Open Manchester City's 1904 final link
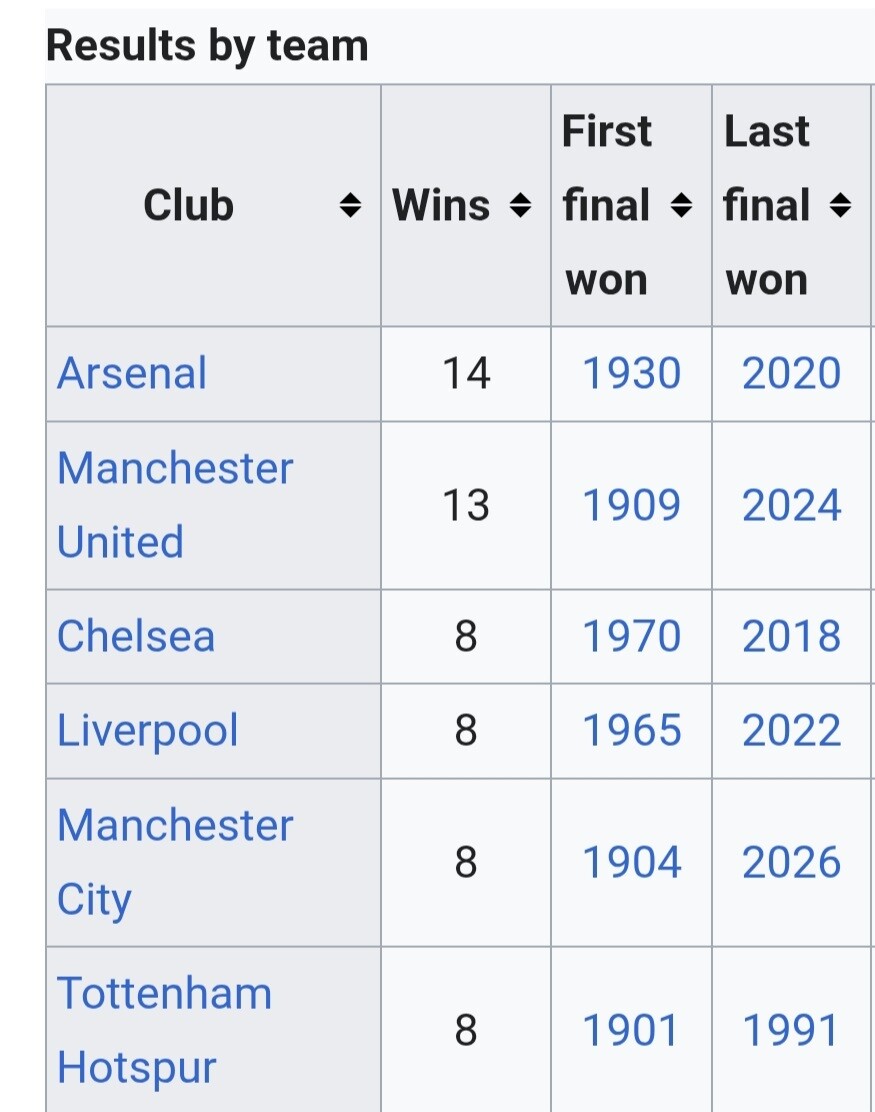The height and width of the screenshot is (1112, 875). tap(631, 862)
